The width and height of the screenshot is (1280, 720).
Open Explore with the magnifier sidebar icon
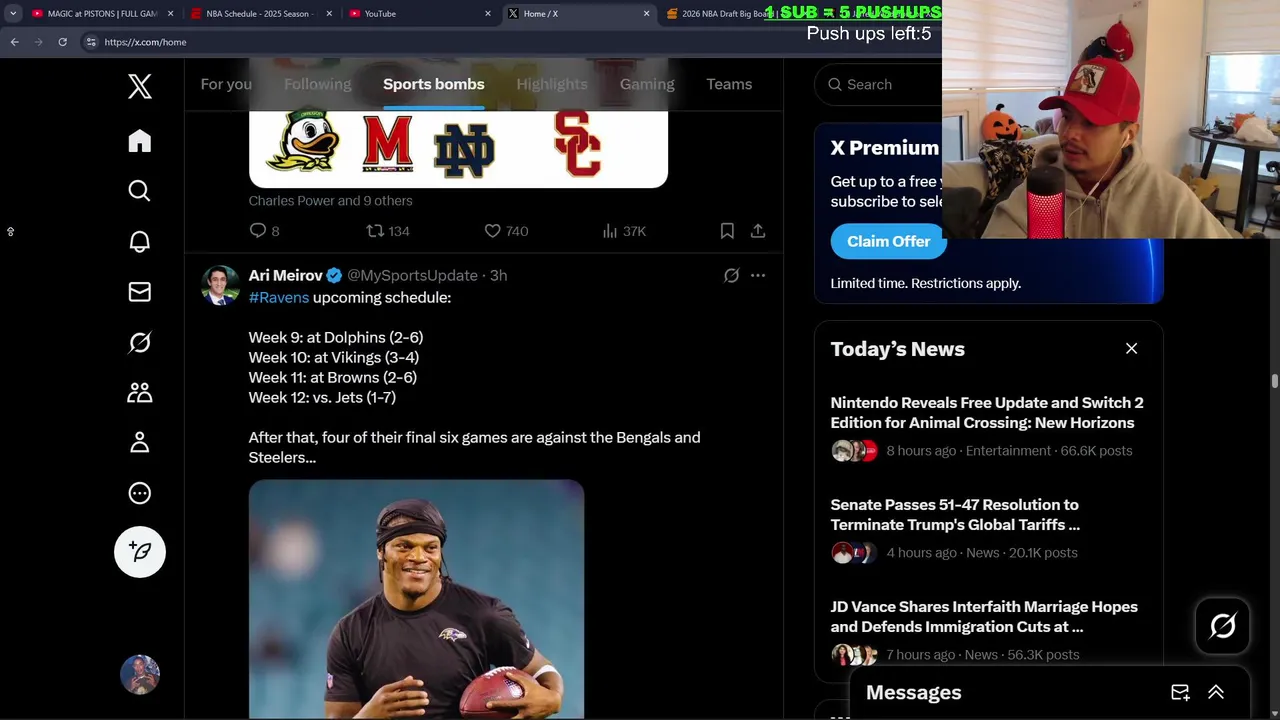tap(140, 191)
